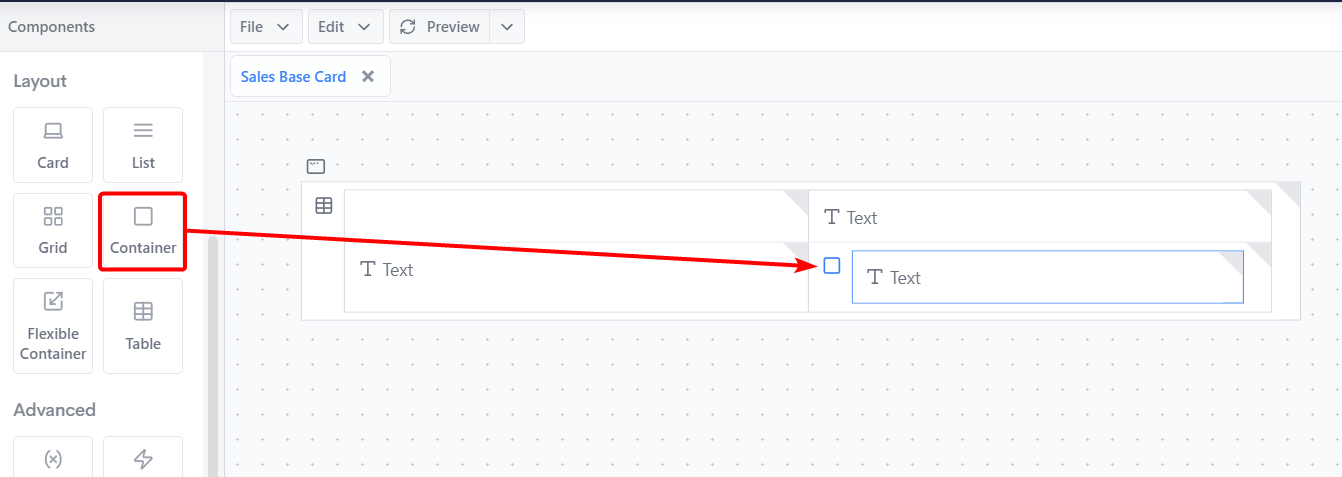Open the File dropdown menu

point(266,27)
